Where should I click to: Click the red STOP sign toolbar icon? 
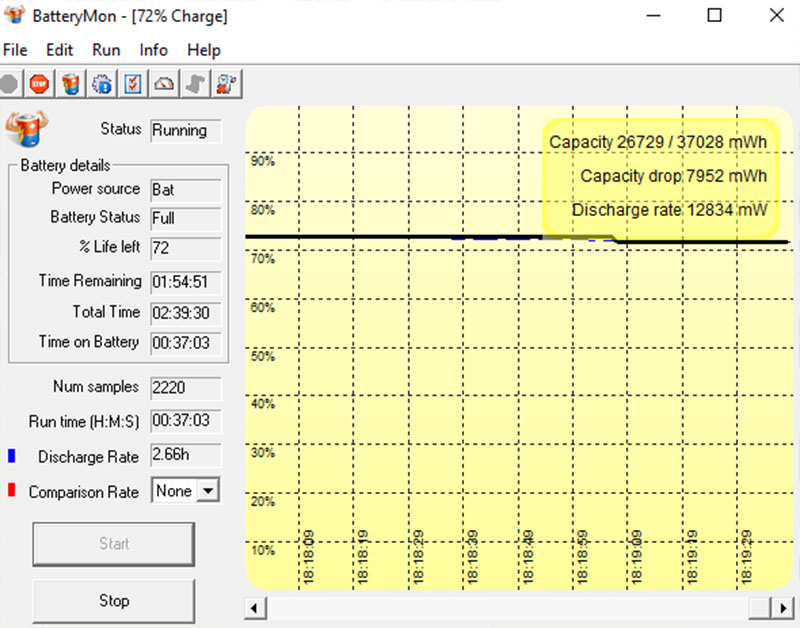coord(39,84)
